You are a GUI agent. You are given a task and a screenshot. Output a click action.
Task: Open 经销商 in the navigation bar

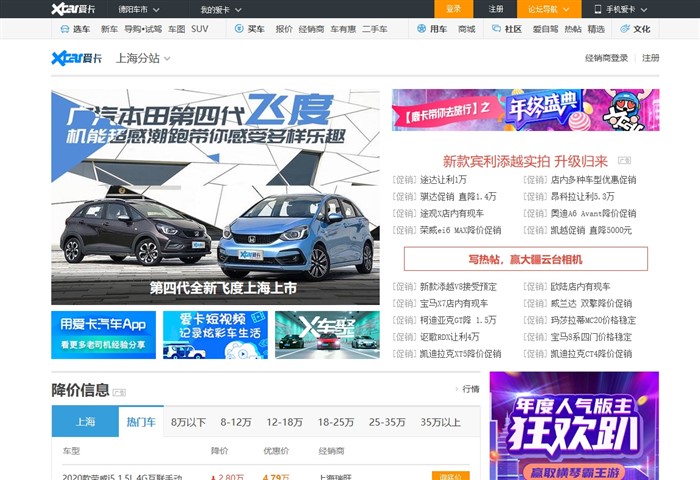pos(311,29)
